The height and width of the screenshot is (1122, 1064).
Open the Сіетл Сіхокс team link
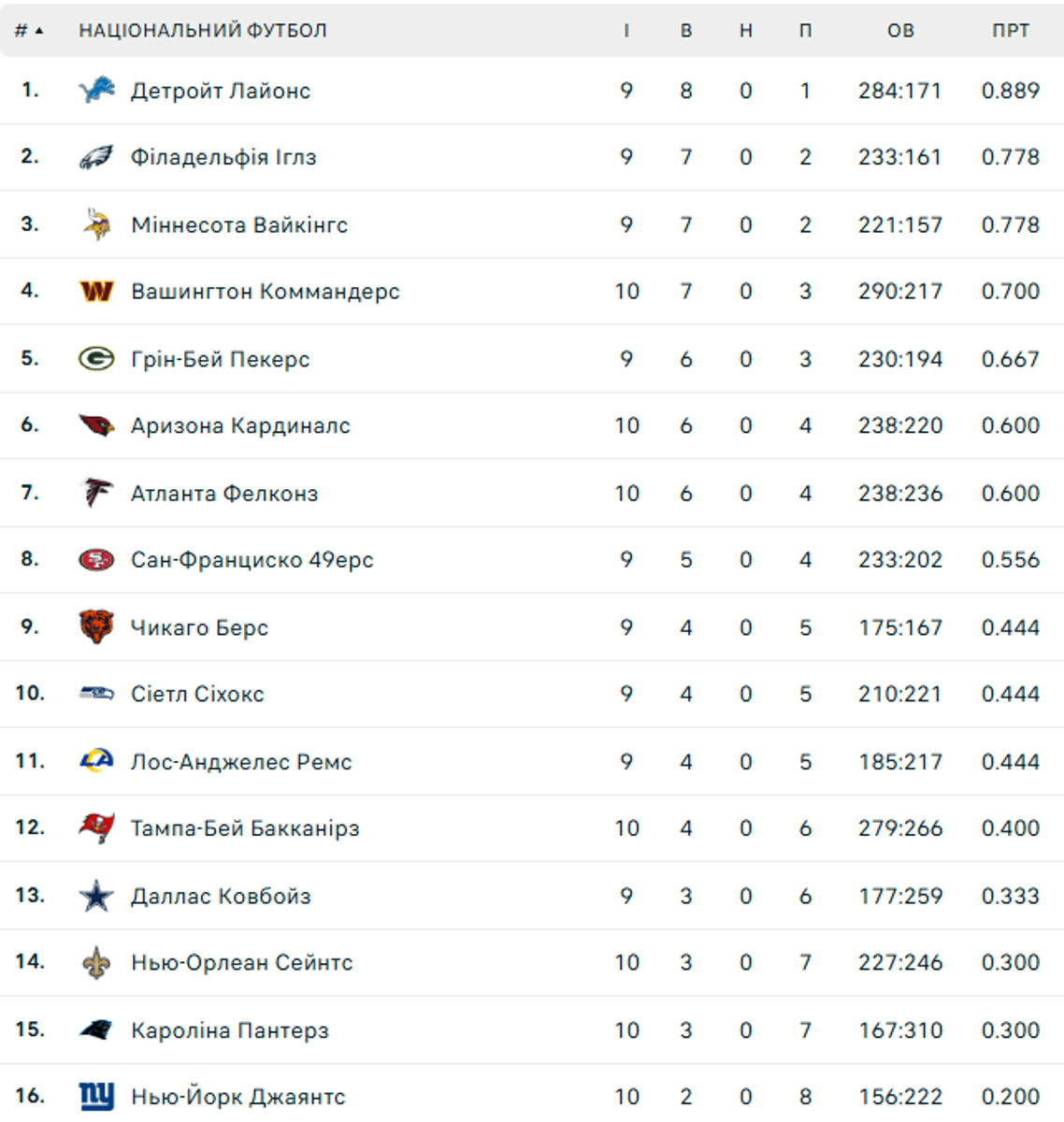coord(197,694)
